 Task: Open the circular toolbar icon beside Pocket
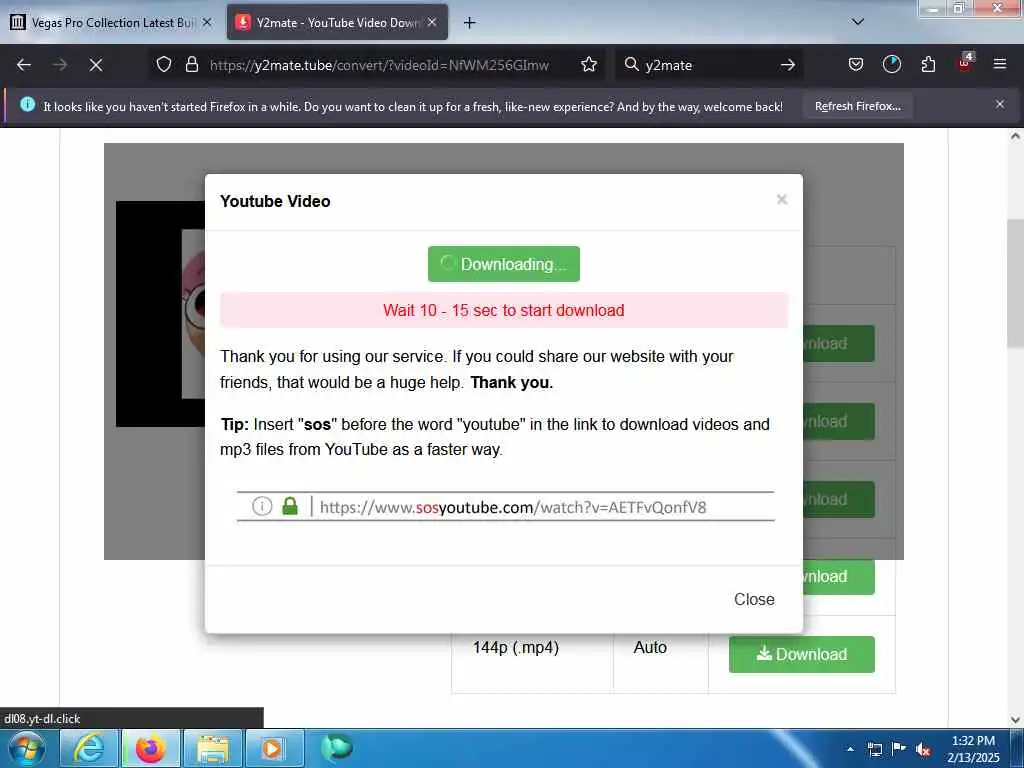click(x=891, y=64)
